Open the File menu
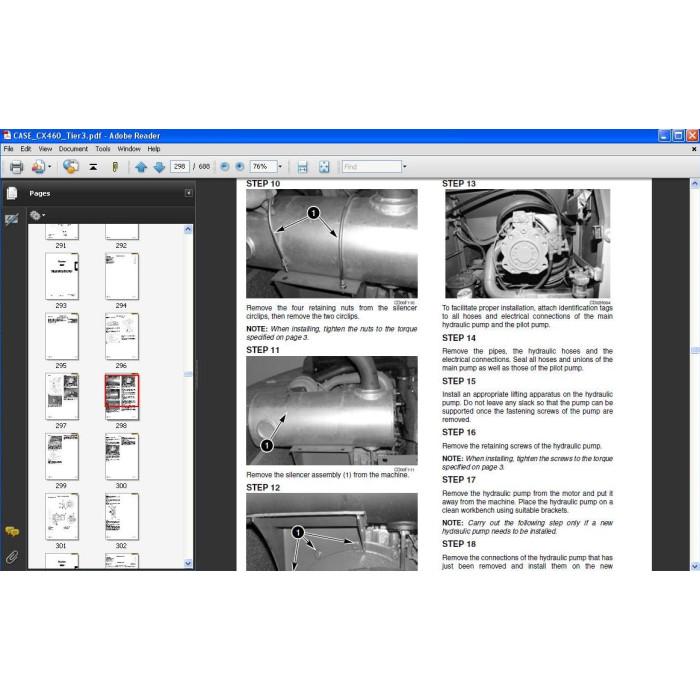Image resolution: width=700 pixels, height=700 pixels. (8, 149)
